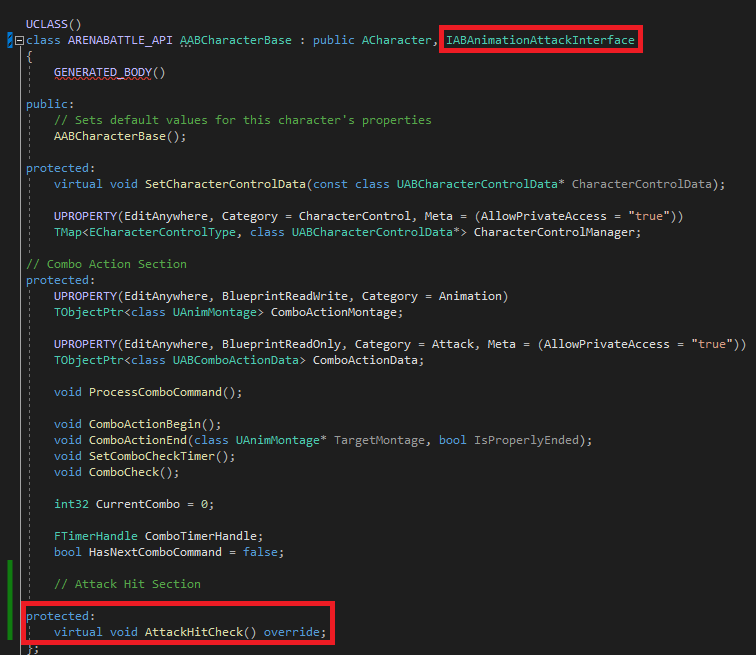Click the SetComboCheckTimer function name
Image resolution: width=756 pixels, height=655 pixels.
point(152,456)
